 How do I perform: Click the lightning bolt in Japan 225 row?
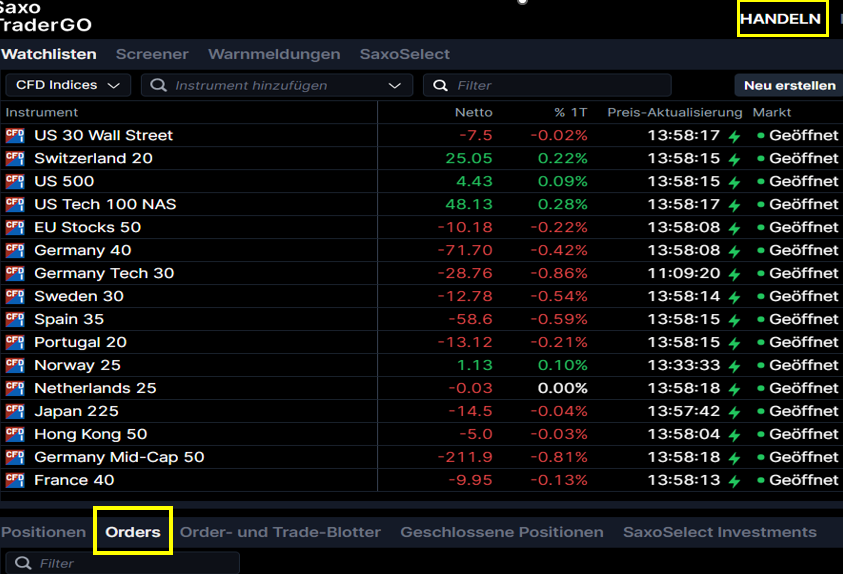point(734,413)
